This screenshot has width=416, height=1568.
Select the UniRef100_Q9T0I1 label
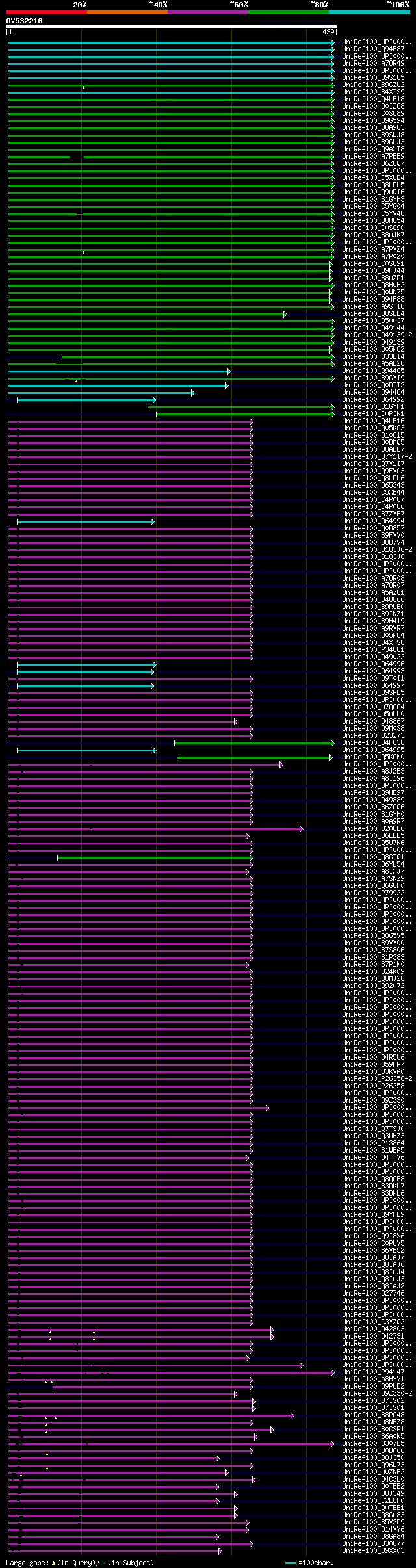point(373,679)
